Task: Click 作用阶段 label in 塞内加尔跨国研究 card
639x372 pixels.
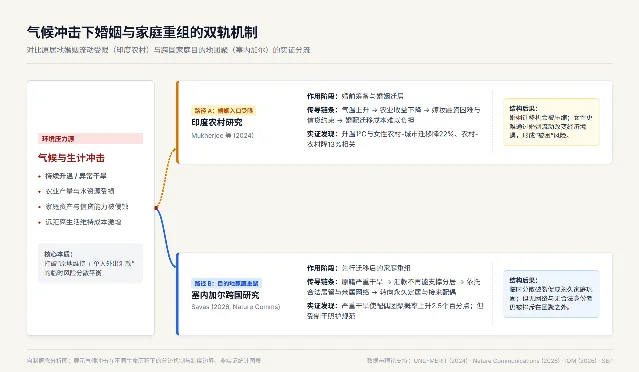Action: (322, 268)
